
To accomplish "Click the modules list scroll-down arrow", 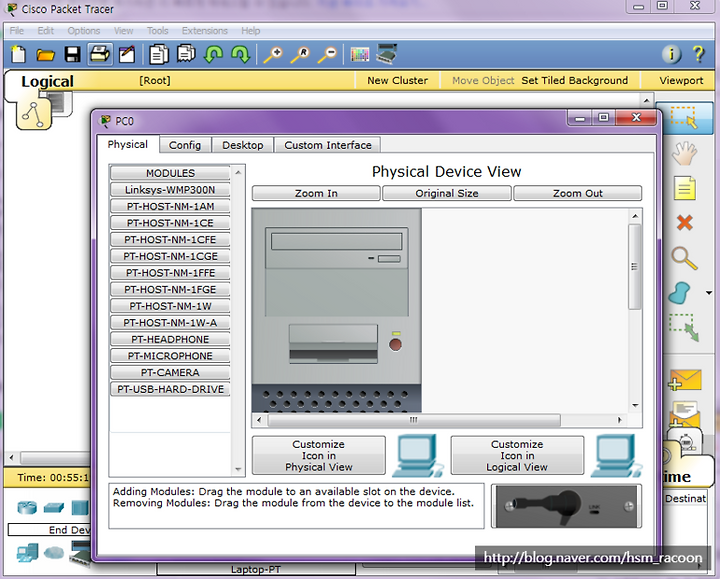I will tap(238, 469).
